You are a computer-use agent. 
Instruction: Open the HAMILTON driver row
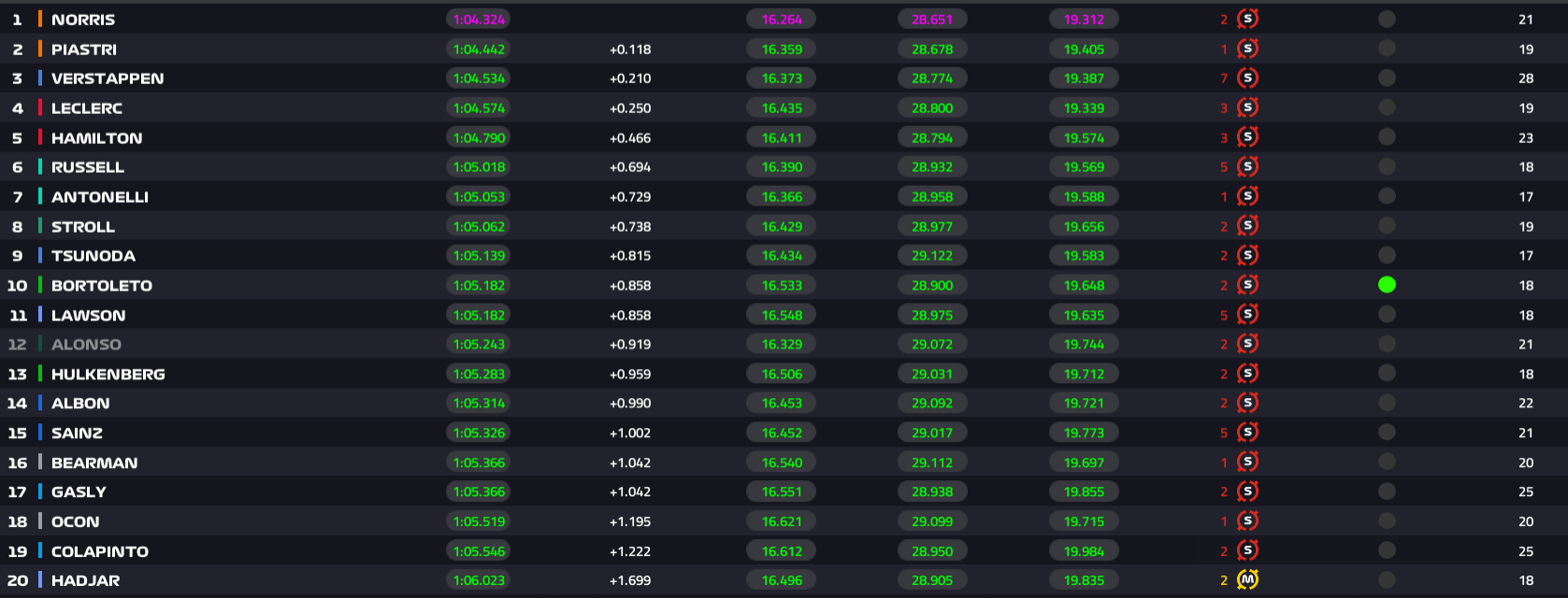click(x=96, y=138)
